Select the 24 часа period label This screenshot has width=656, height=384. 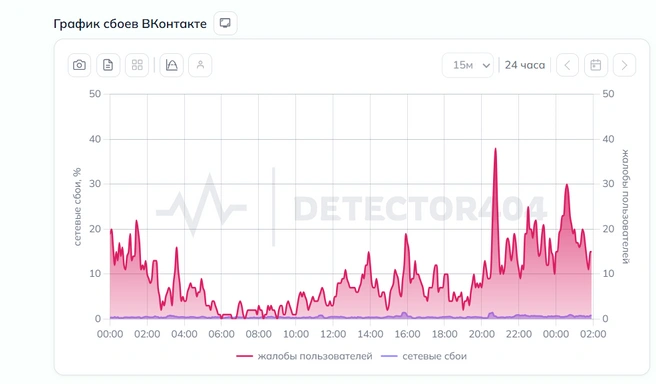pos(525,65)
